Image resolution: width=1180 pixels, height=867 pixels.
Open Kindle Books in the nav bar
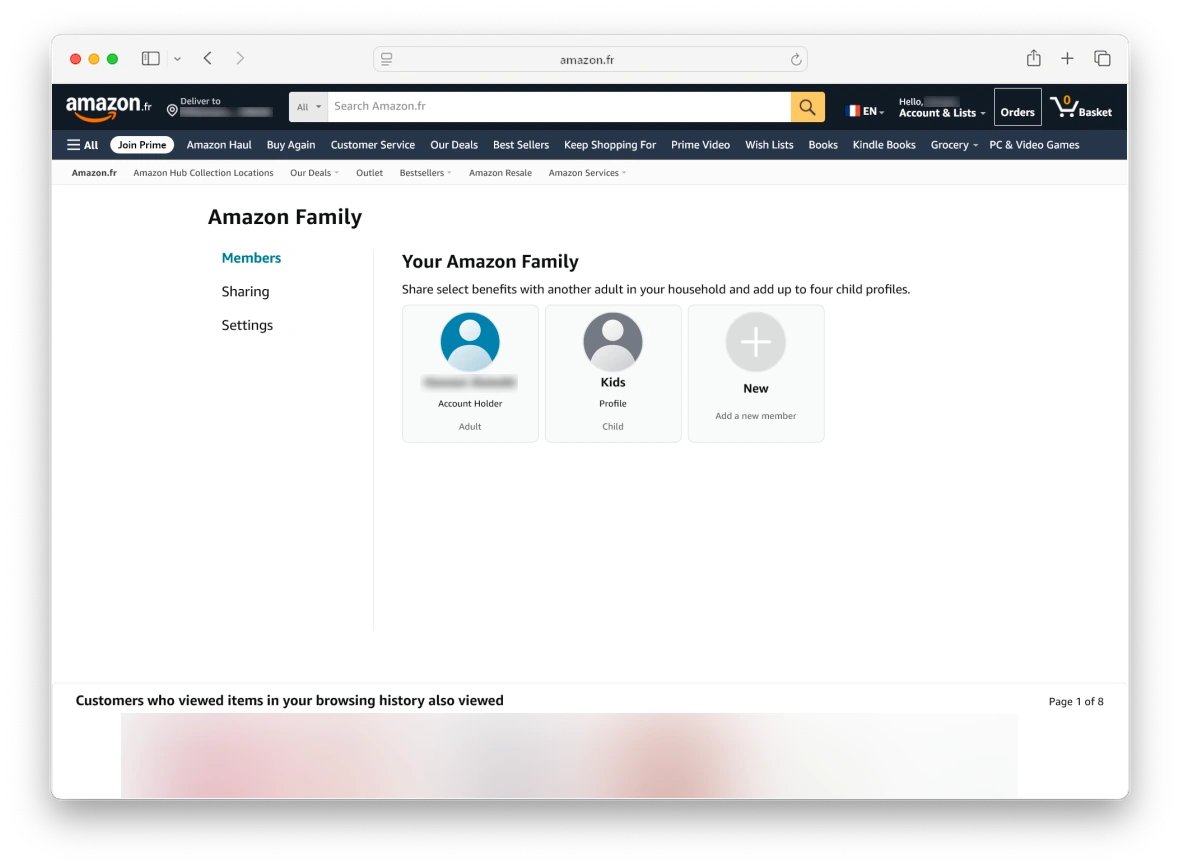883,144
